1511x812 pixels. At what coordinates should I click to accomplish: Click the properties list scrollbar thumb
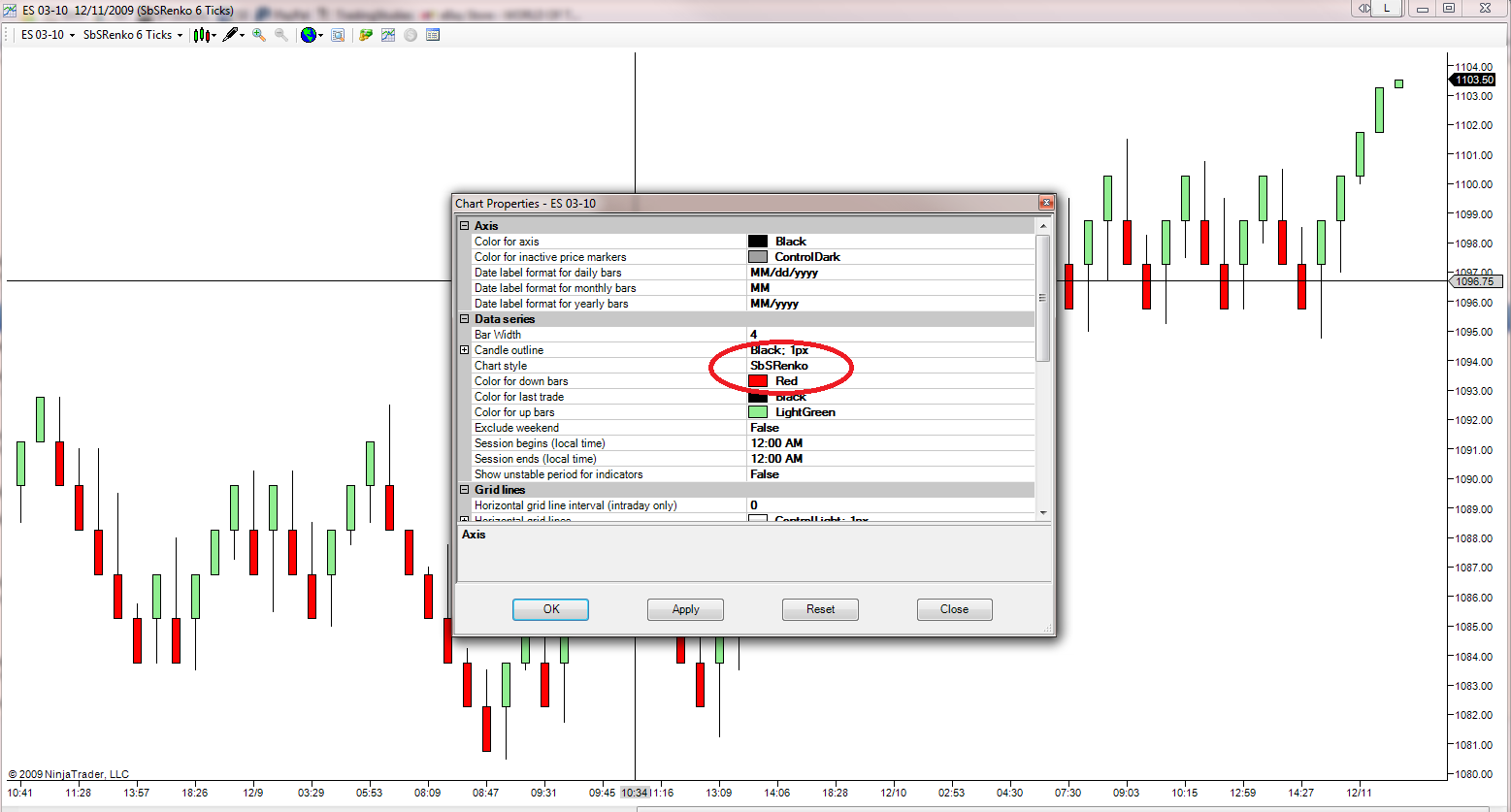point(1043,298)
